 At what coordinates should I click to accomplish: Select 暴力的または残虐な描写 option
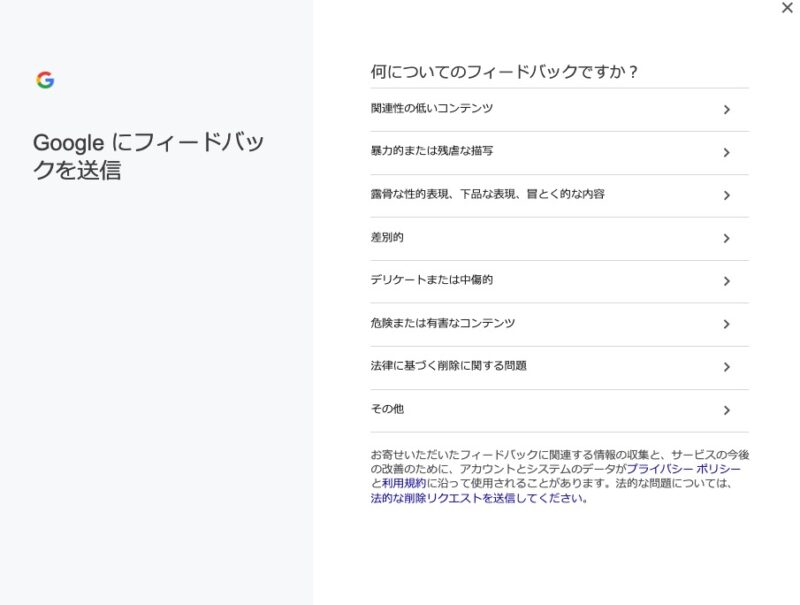click(x=560, y=153)
